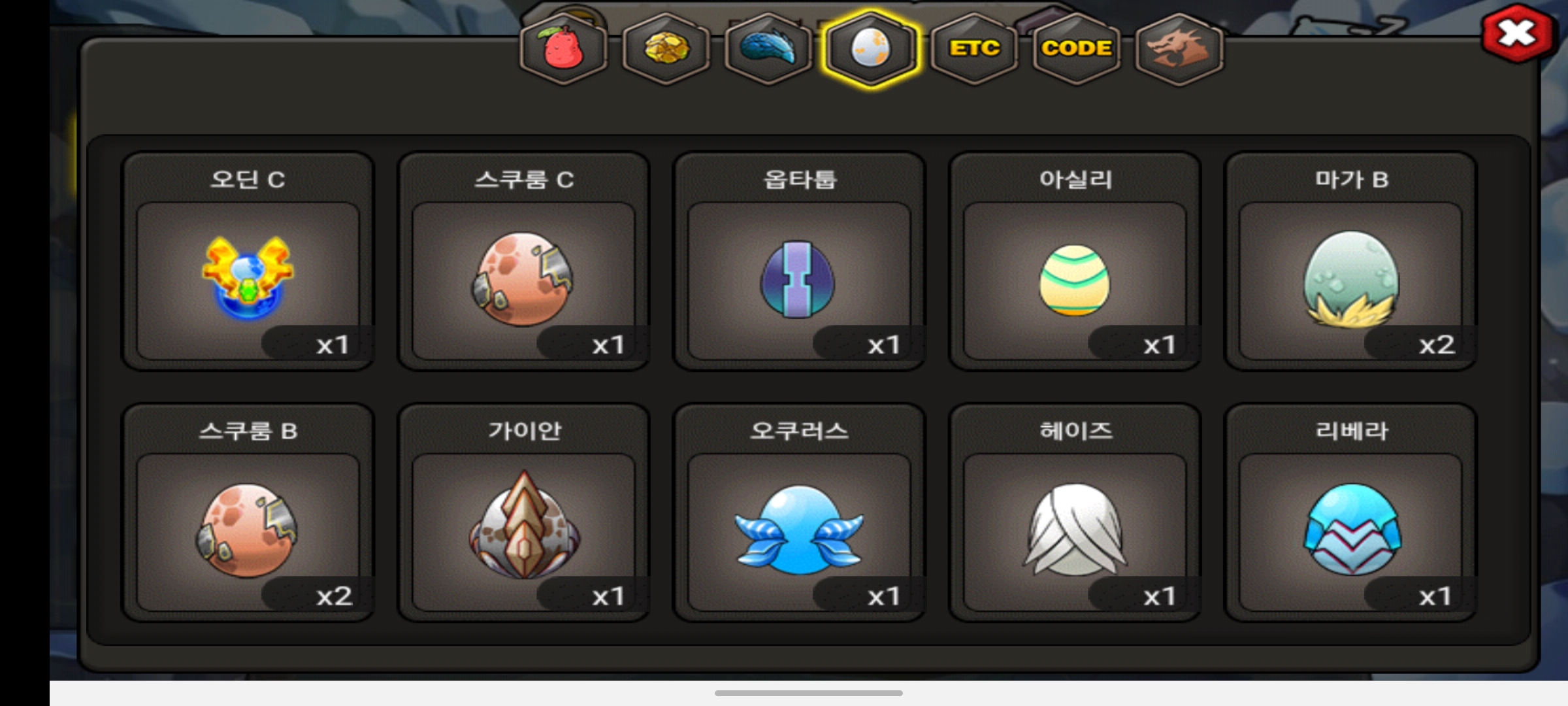Pick the 가이안 spiked crystal egg
Viewport: 1568px width, 706px height.
click(x=524, y=513)
